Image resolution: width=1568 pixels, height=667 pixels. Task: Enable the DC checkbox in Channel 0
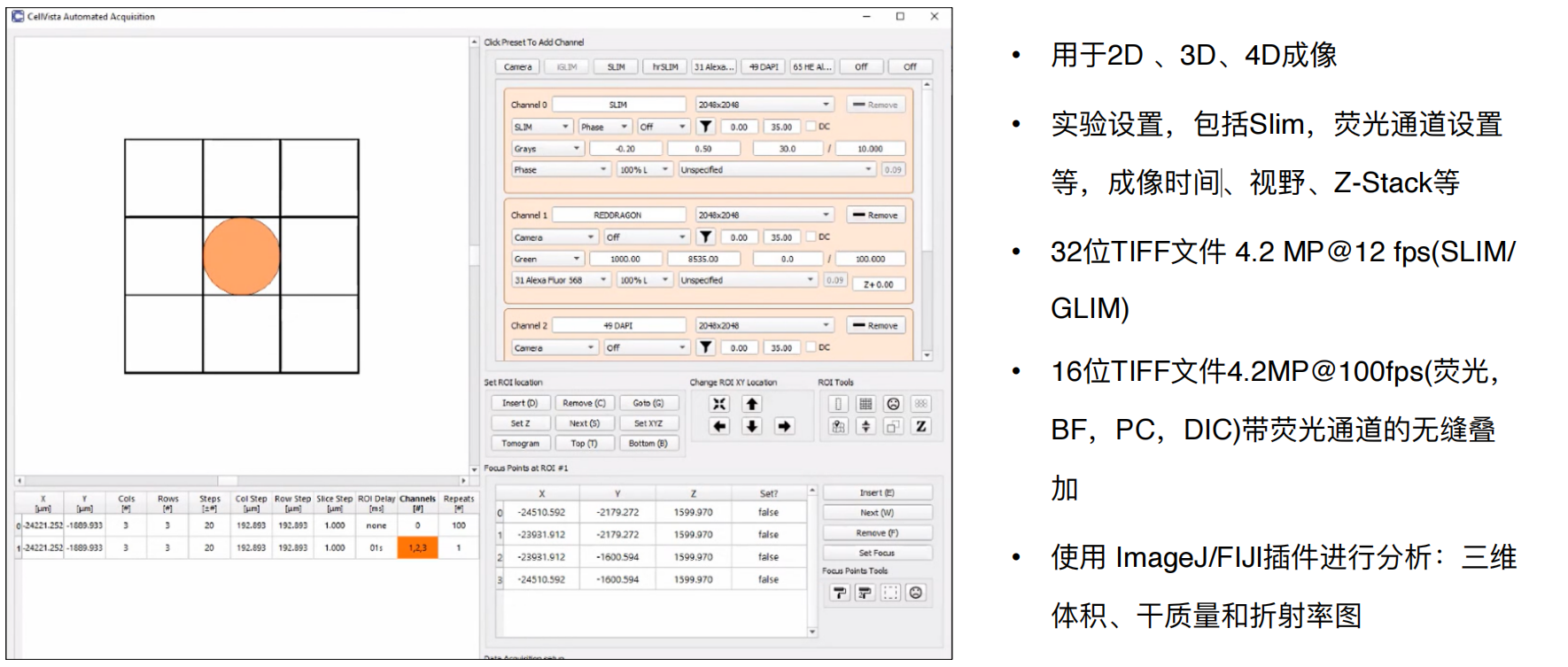(x=811, y=127)
